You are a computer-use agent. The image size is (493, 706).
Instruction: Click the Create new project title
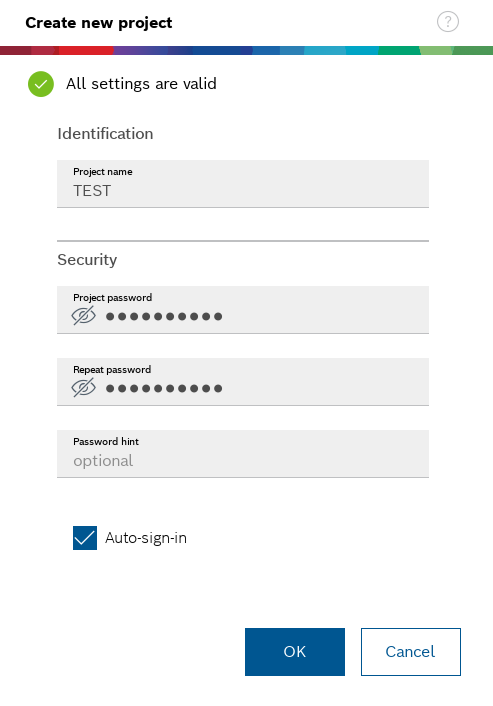click(99, 23)
